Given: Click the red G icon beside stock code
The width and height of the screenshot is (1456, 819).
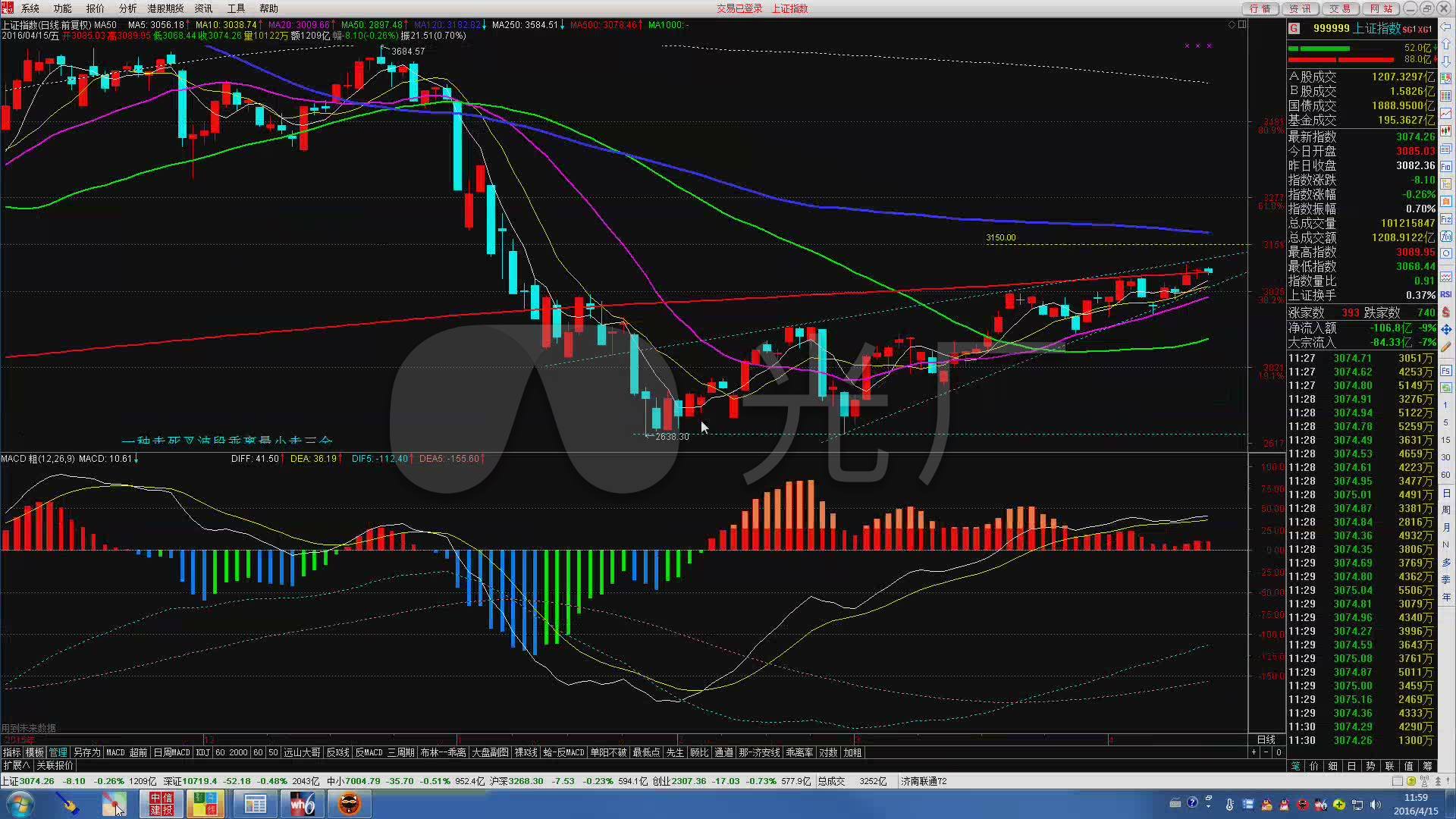Looking at the screenshot, I should point(1294,28).
